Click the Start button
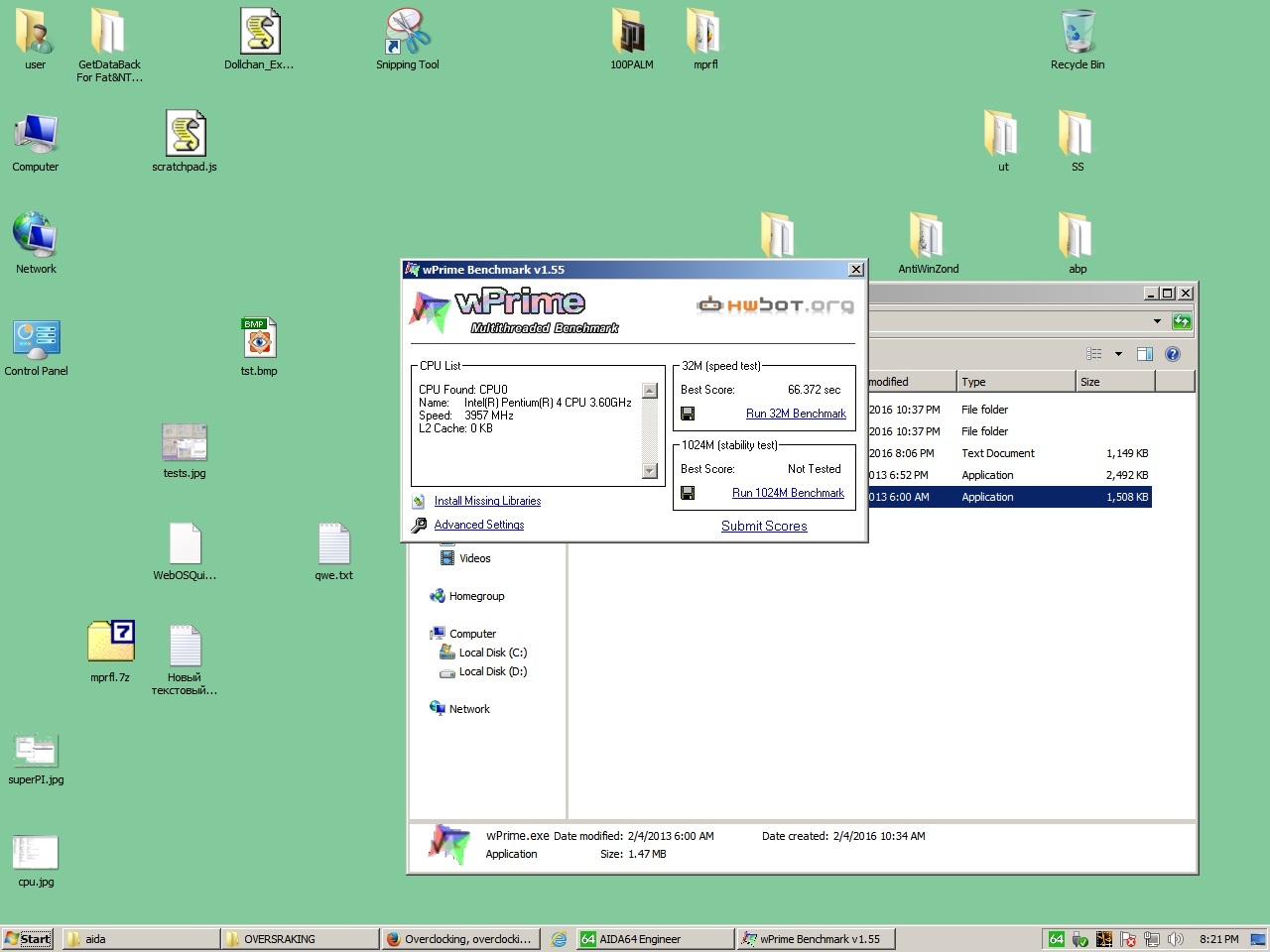The height and width of the screenshot is (952, 1270). pyautogui.click(x=28, y=939)
